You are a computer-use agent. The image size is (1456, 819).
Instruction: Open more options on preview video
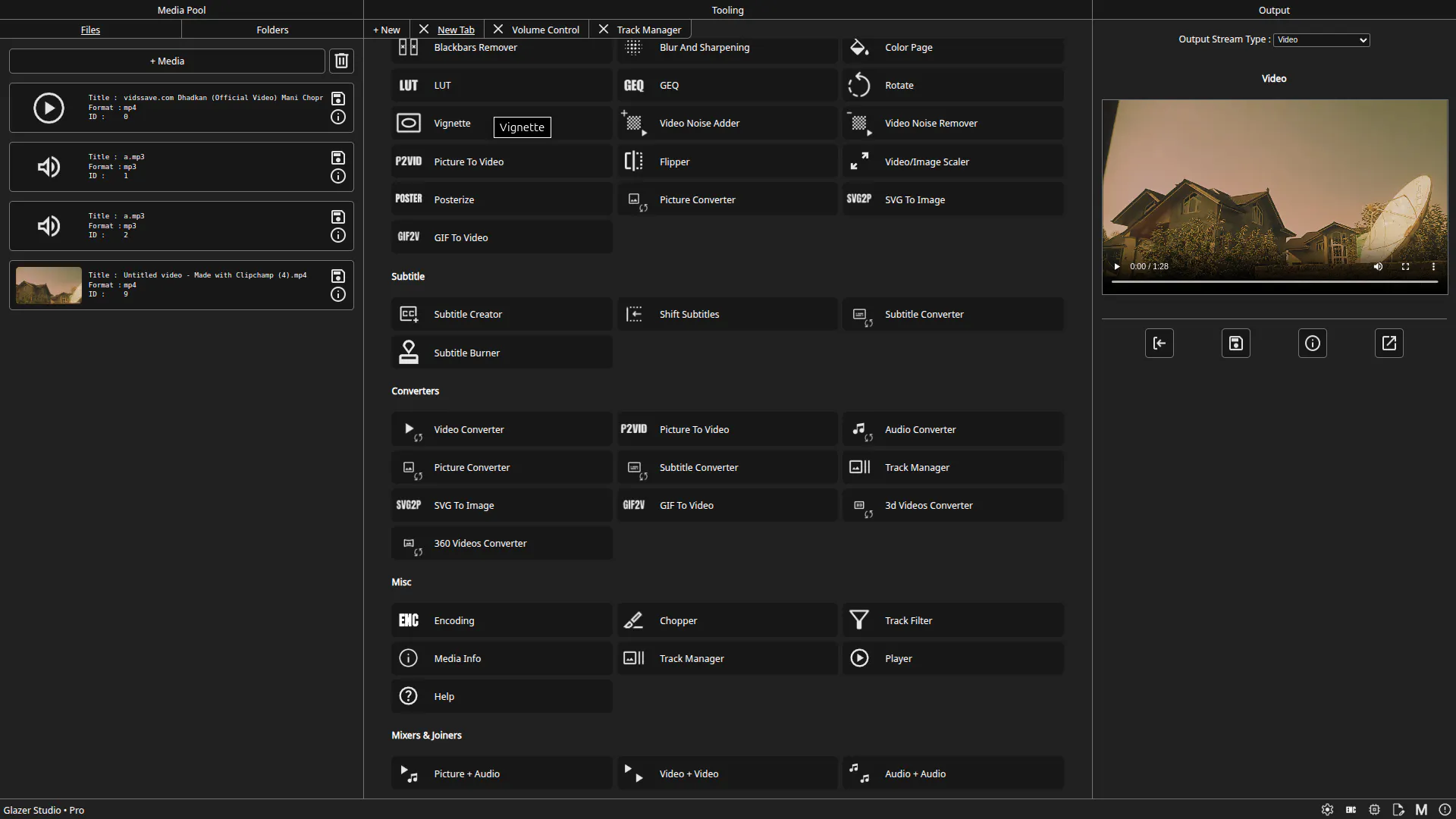[1433, 266]
